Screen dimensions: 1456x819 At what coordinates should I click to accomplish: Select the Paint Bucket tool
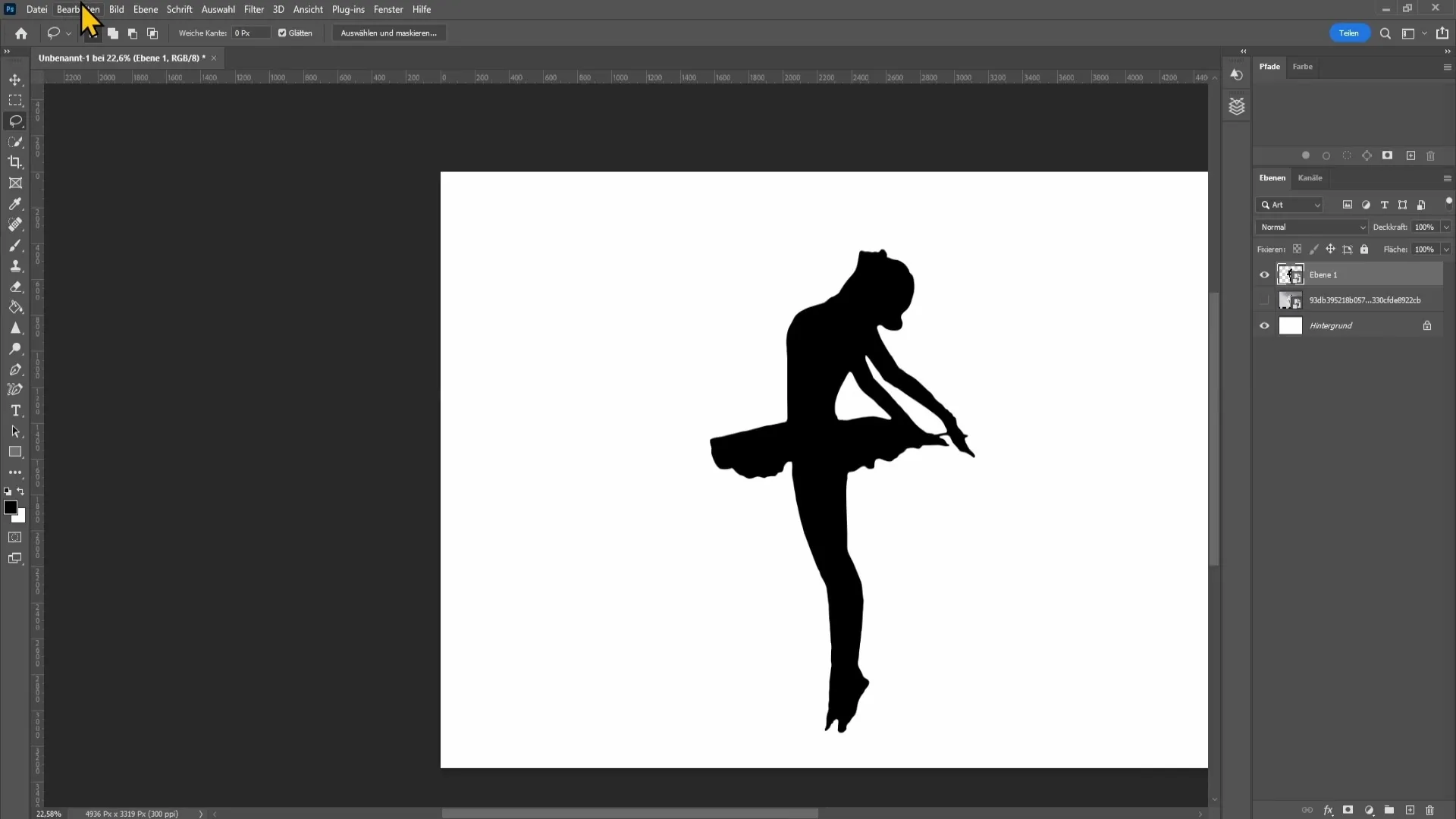pos(15,308)
